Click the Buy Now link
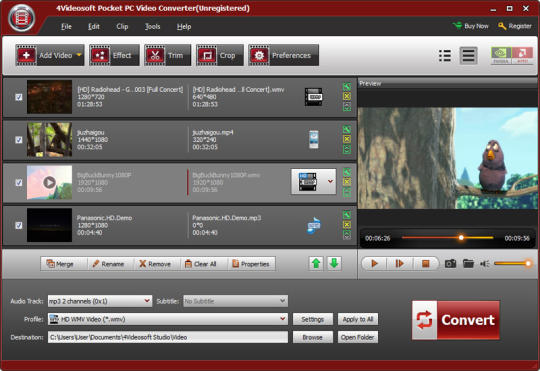The width and height of the screenshot is (540, 371). click(471, 26)
